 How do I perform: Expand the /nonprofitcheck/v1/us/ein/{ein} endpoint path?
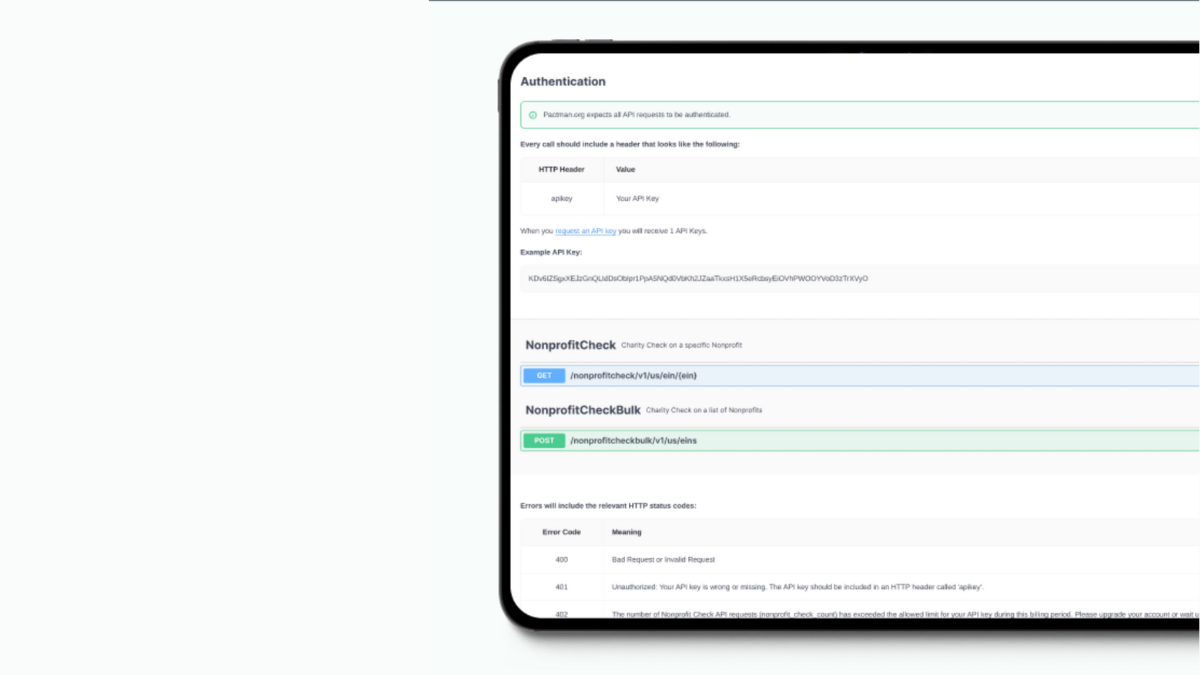click(x=633, y=376)
